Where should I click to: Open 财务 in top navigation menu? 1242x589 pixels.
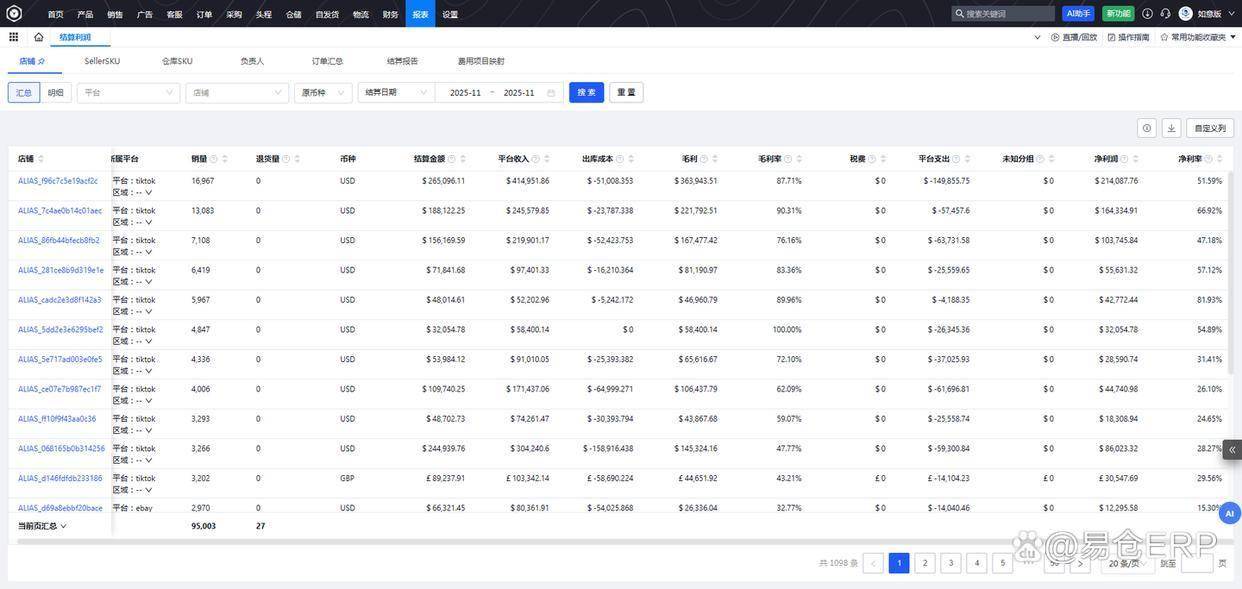(390, 14)
